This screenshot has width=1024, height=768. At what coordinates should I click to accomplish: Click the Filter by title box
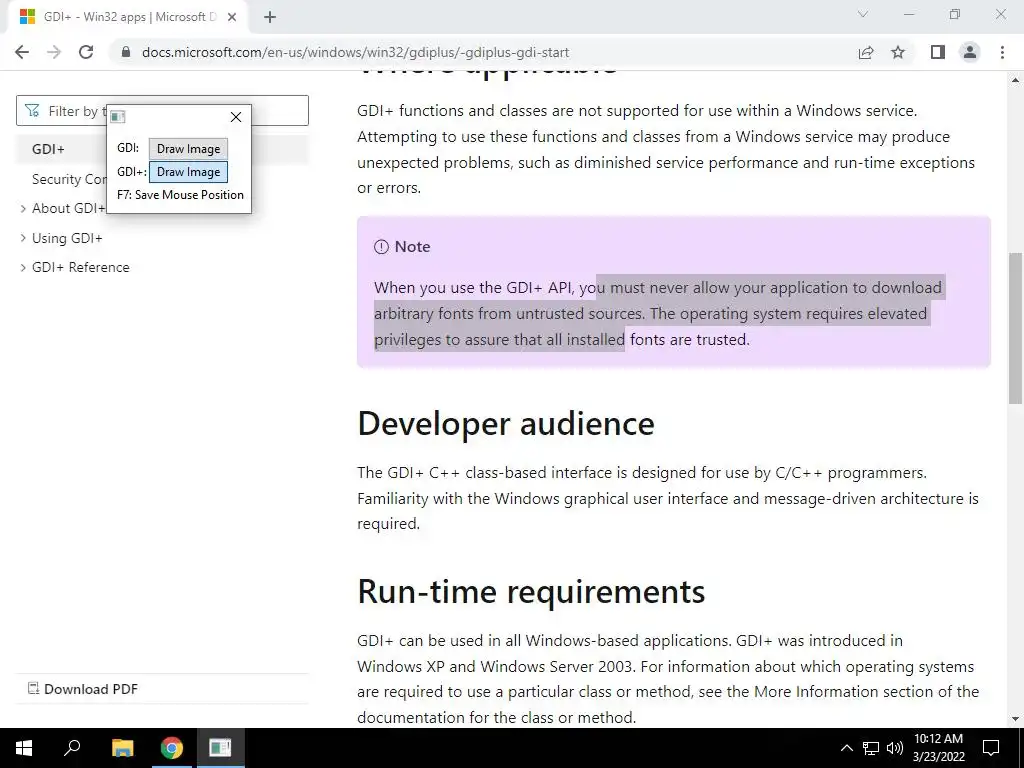[162, 110]
